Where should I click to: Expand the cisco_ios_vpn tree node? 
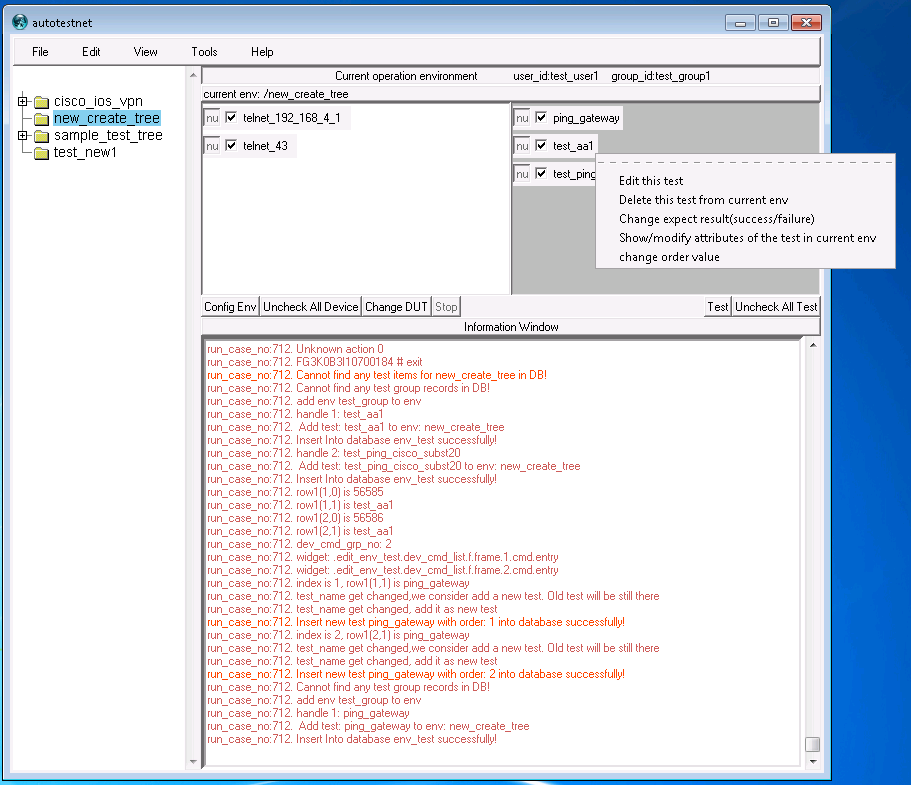(23, 102)
